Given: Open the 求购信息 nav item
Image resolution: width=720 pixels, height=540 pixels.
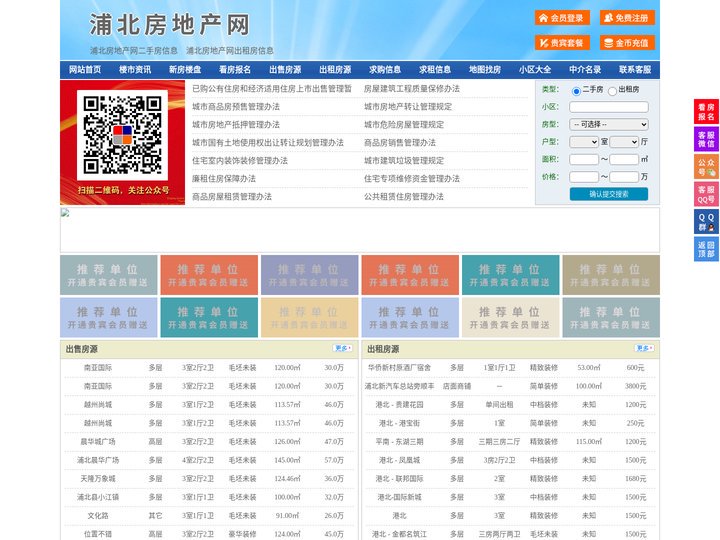Looking at the screenshot, I should coord(385,70).
